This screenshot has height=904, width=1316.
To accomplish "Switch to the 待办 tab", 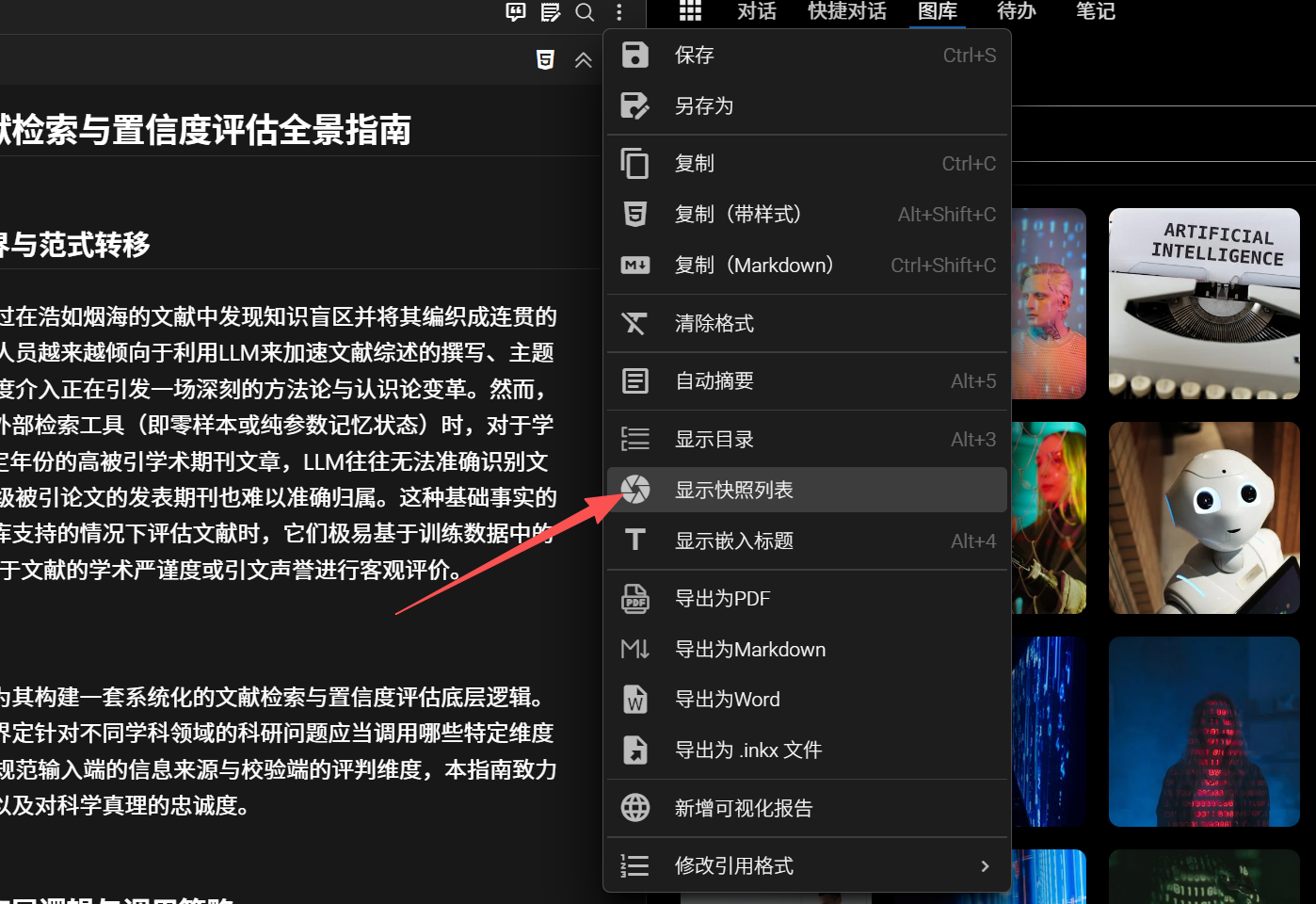I will [x=1016, y=13].
